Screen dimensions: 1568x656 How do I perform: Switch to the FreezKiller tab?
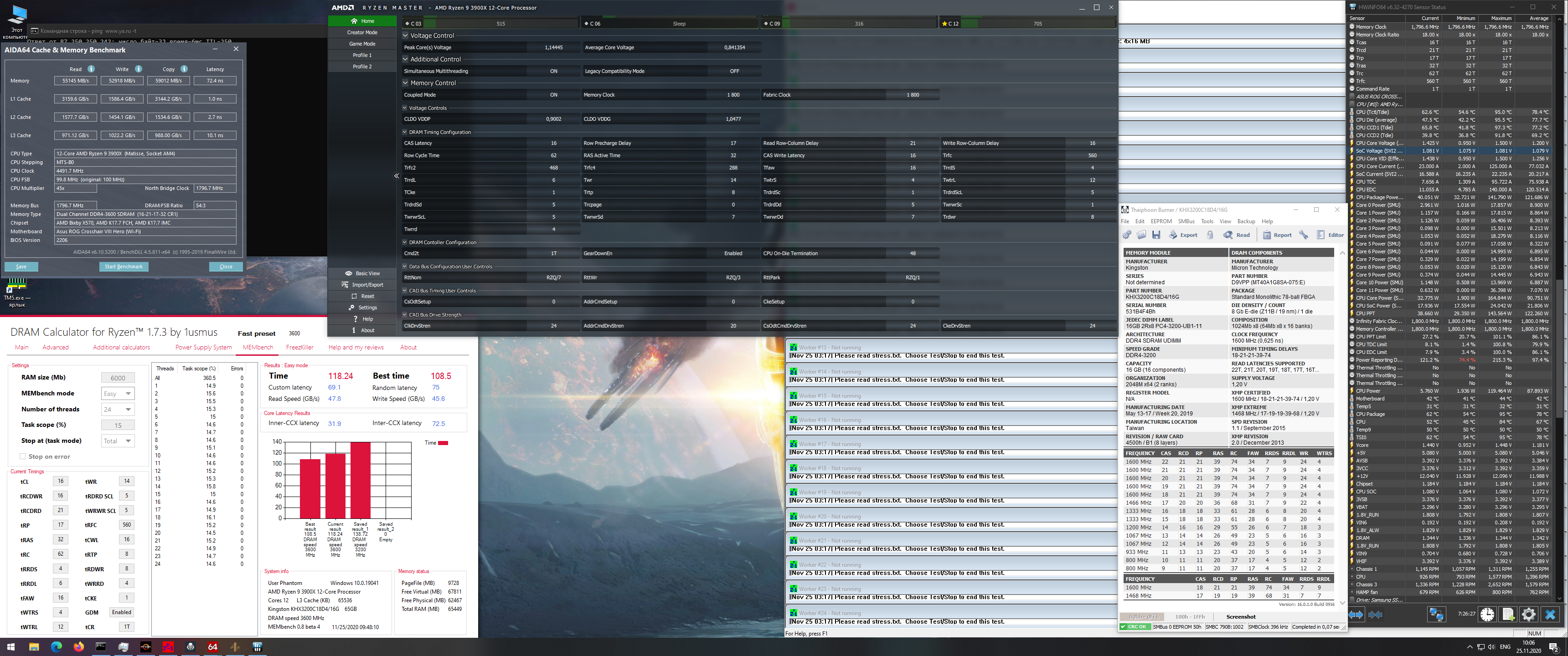tap(299, 348)
